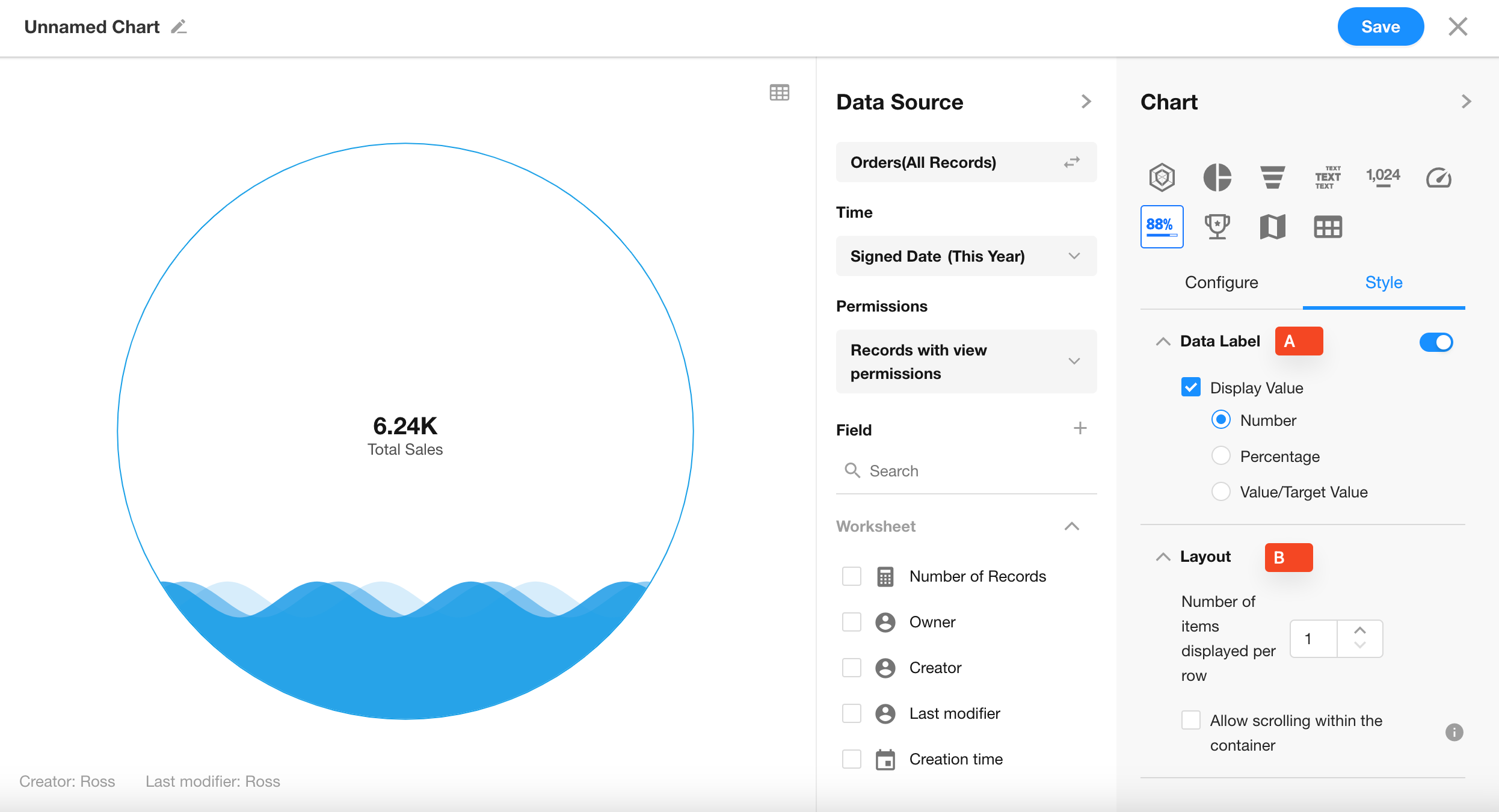Select the Percentage radio option
Screen dimensions: 1499x812
[1220, 456]
